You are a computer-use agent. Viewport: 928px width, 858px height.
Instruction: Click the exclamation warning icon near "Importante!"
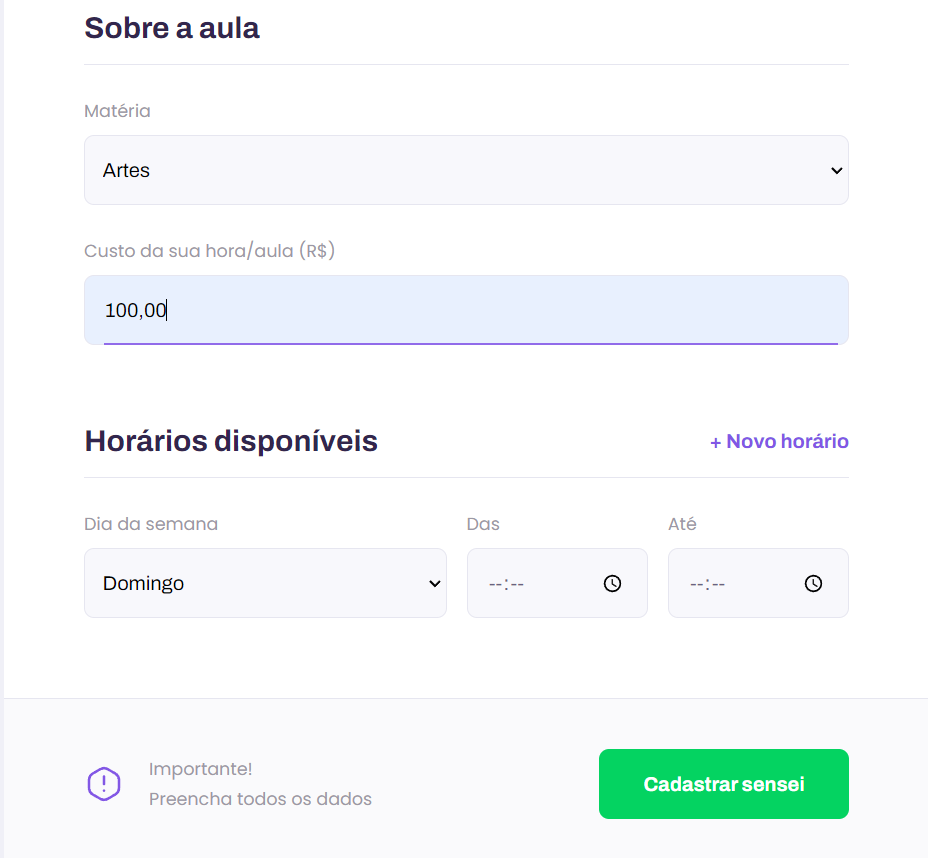click(104, 784)
